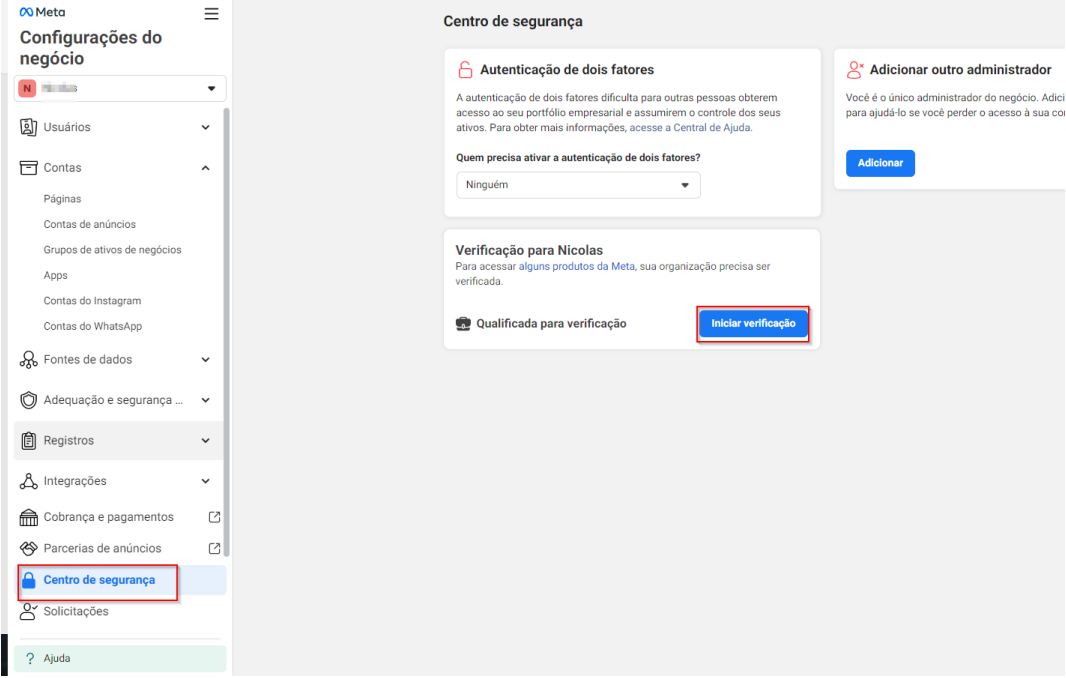Click the Solicitações person icon
Screen dimensions: 1066x678
(29, 611)
